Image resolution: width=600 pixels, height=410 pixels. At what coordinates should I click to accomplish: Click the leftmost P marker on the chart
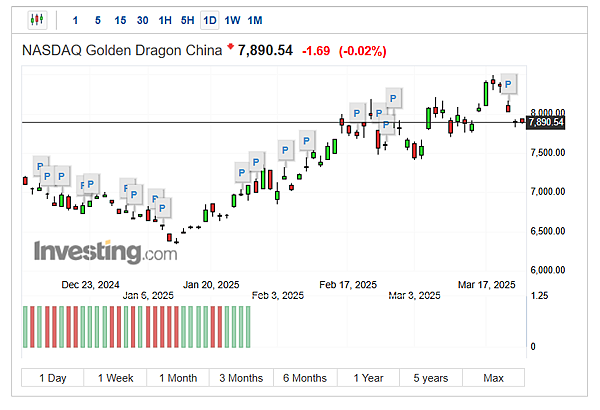pyautogui.click(x=40, y=164)
